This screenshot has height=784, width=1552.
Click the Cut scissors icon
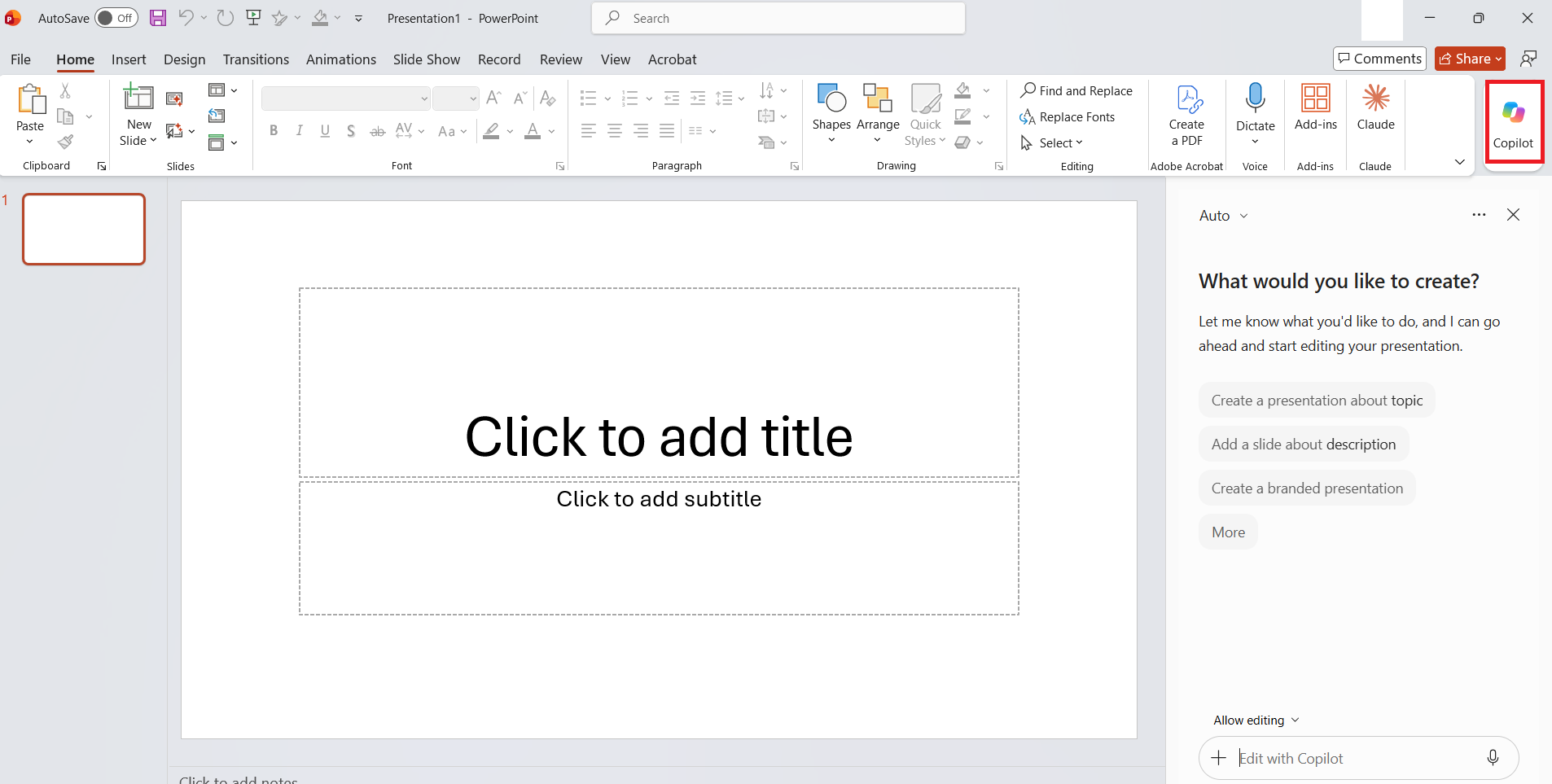click(65, 90)
